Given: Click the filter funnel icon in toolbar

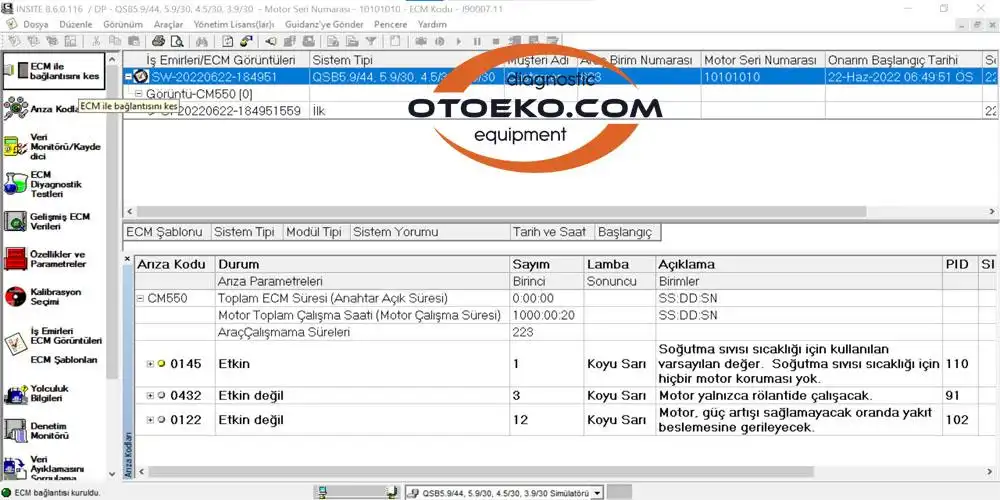Looking at the screenshot, I should [369, 41].
